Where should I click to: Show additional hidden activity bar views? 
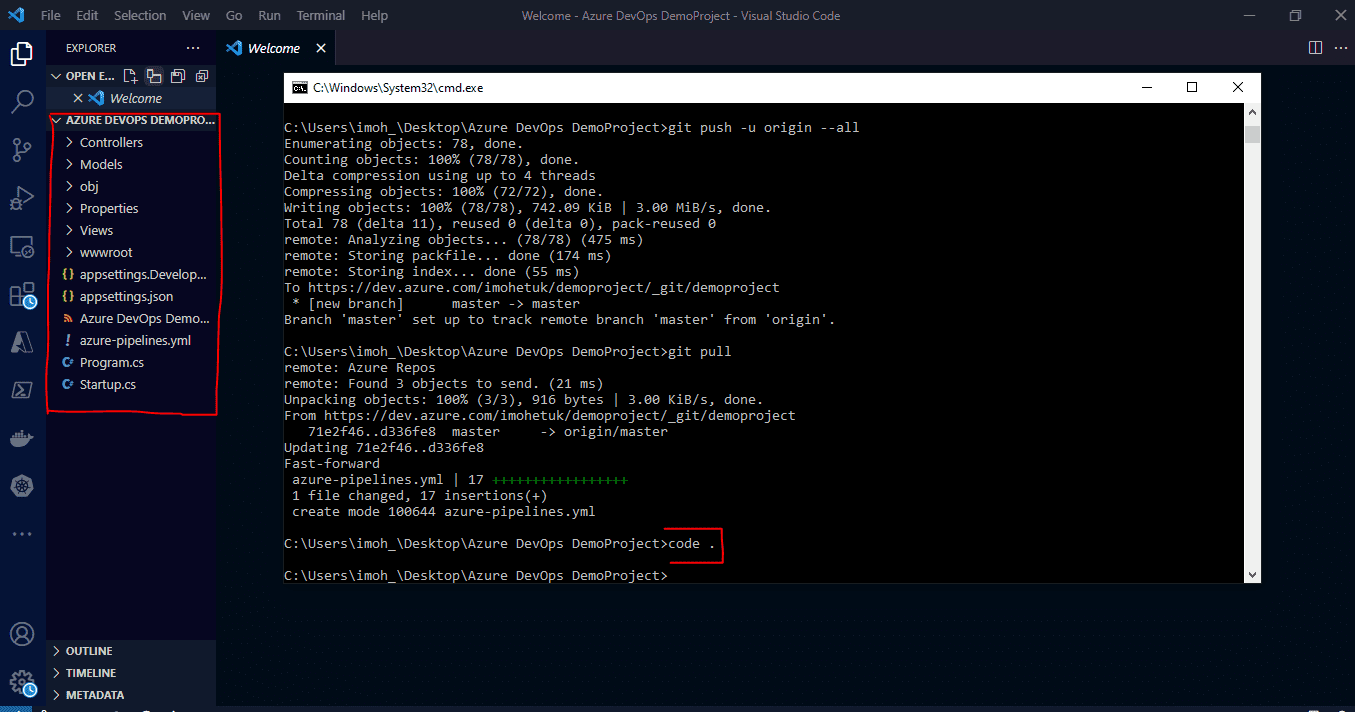[x=22, y=534]
